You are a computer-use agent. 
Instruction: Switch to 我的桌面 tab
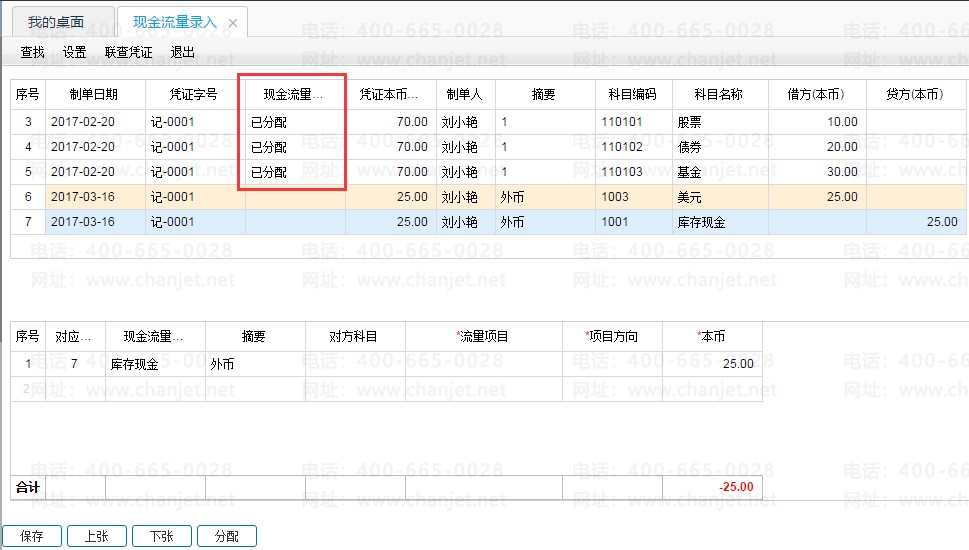click(x=56, y=22)
